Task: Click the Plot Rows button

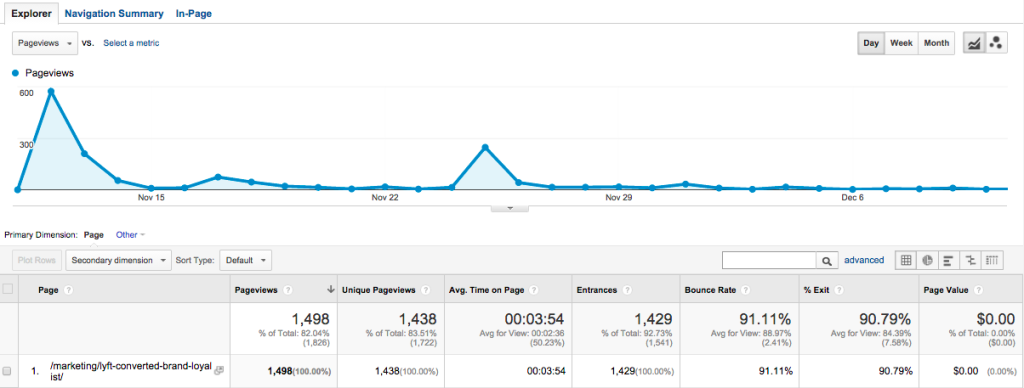Action: 38,260
